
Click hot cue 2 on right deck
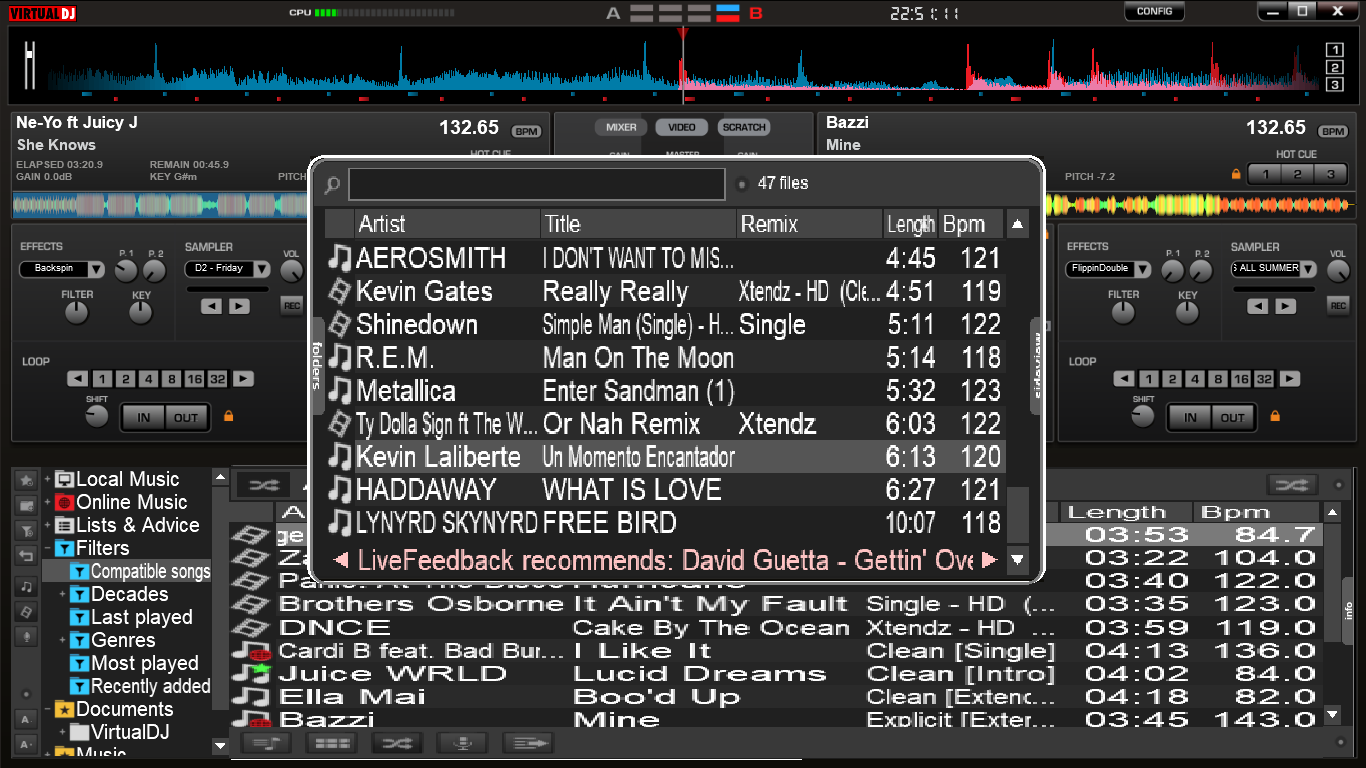pos(1297,174)
